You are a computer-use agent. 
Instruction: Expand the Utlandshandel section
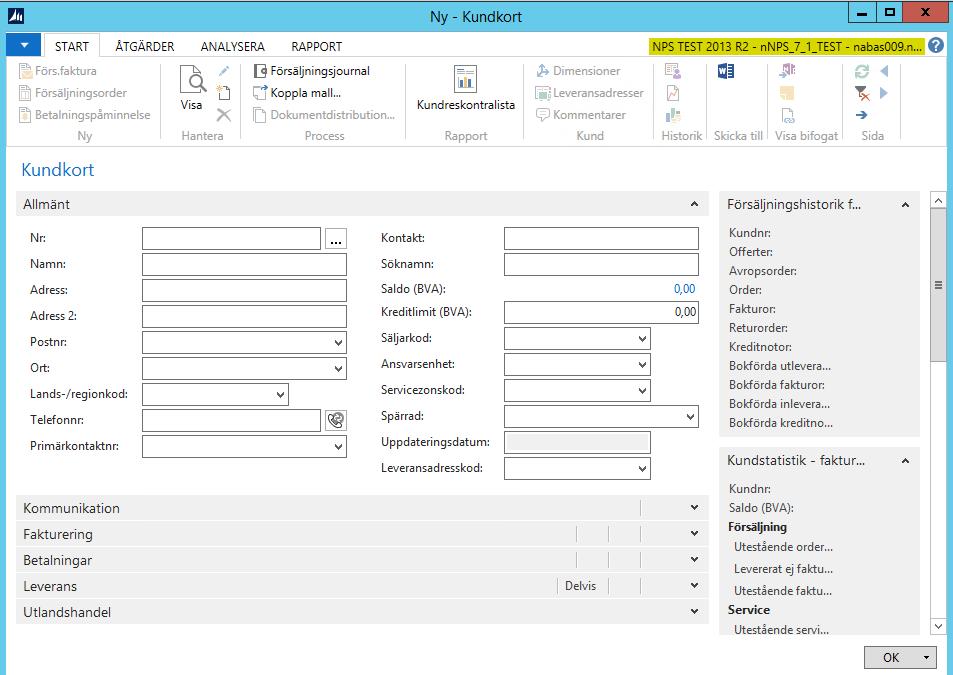pyautogui.click(x=694, y=612)
